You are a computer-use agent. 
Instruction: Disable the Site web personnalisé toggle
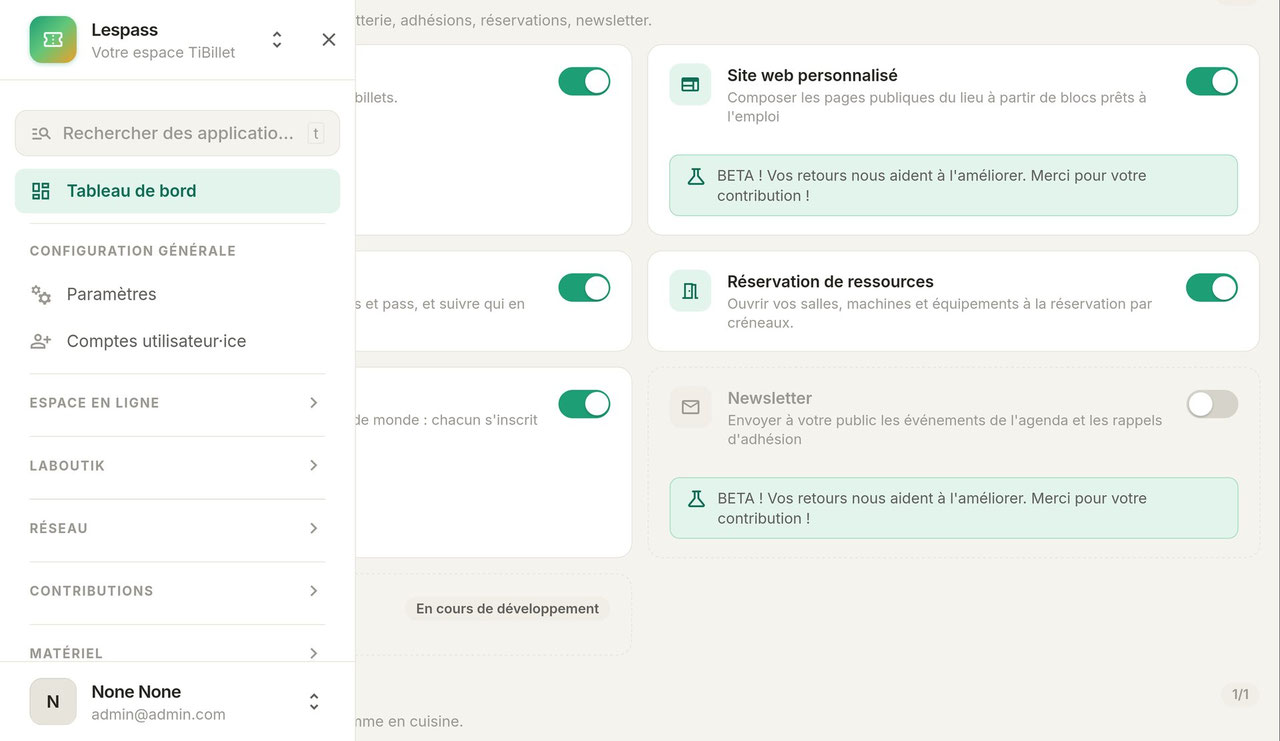coord(1212,82)
